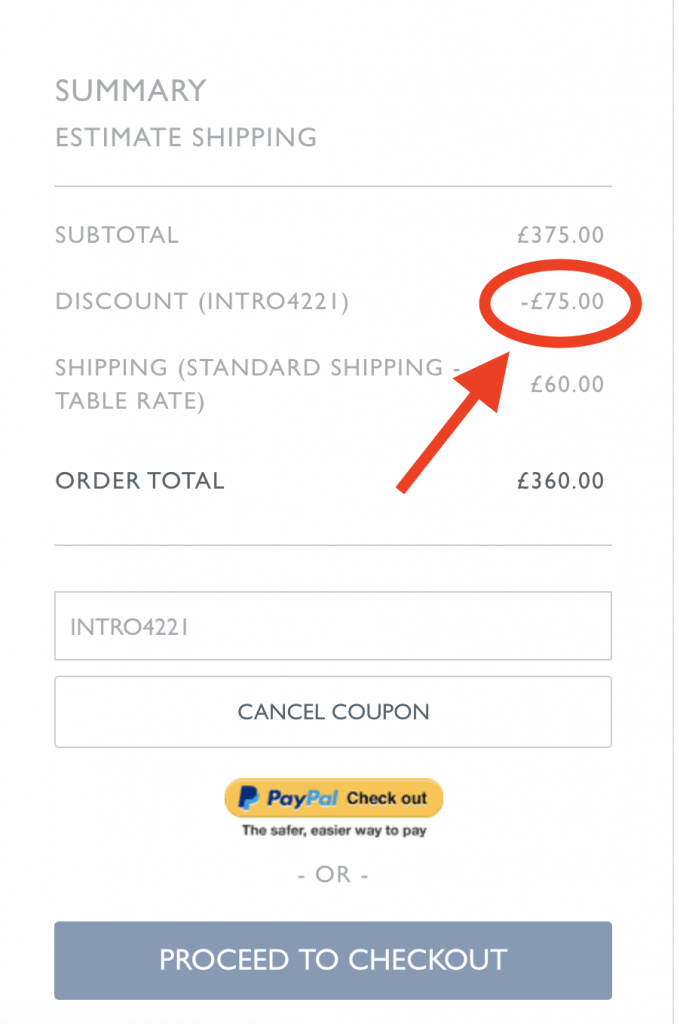680x1024 pixels.
Task: Expand the Estimate Shipping section
Action: [x=186, y=138]
